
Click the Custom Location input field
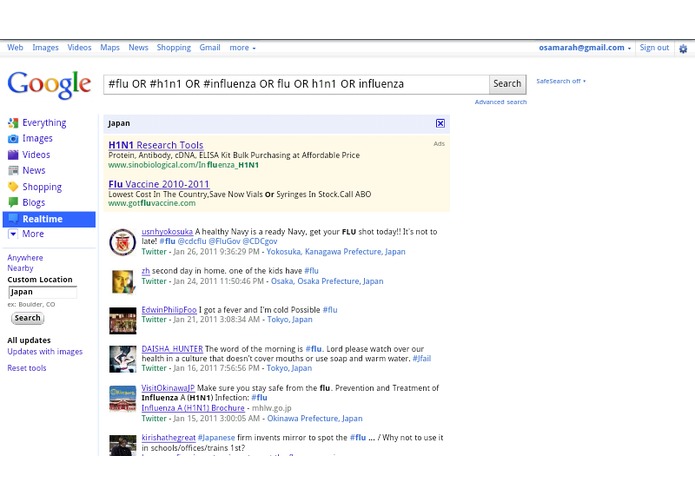(x=43, y=292)
